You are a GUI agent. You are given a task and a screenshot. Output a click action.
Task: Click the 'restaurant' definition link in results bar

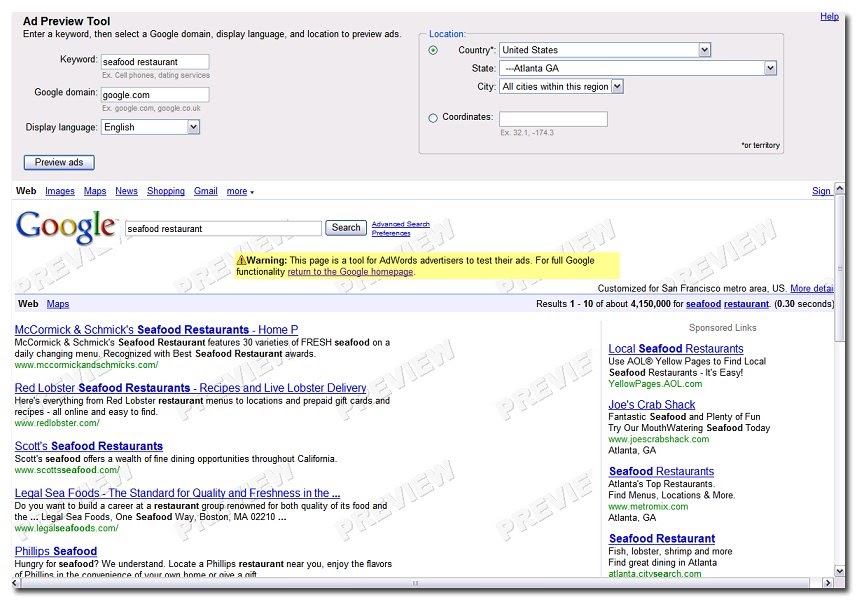pyautogui.click(x=746, y=304)
